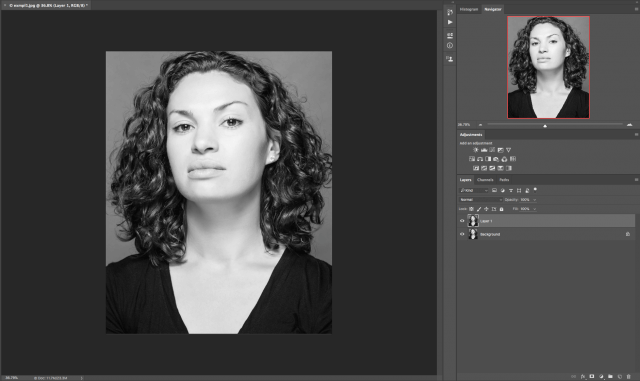This screenshot has width=640, height=381.
Task: Open the History panel icon in the dock
Action: tap(450, 12)
